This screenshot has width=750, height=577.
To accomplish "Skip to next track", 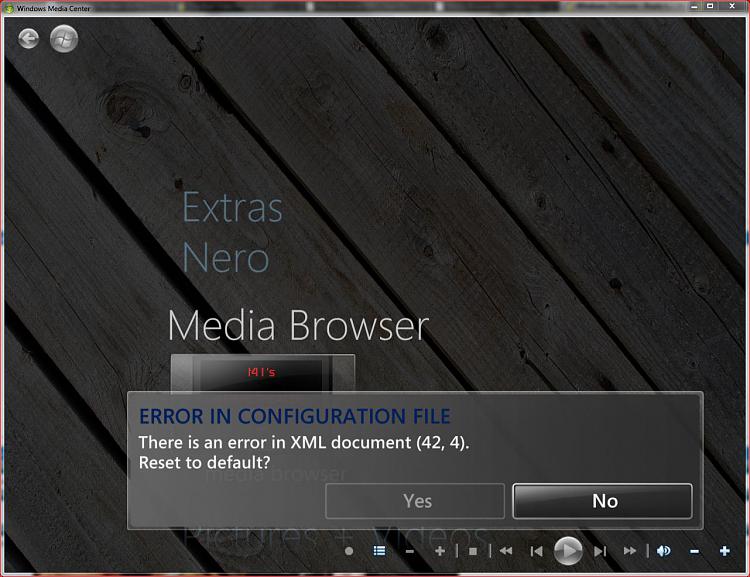I will pos(600,551).
